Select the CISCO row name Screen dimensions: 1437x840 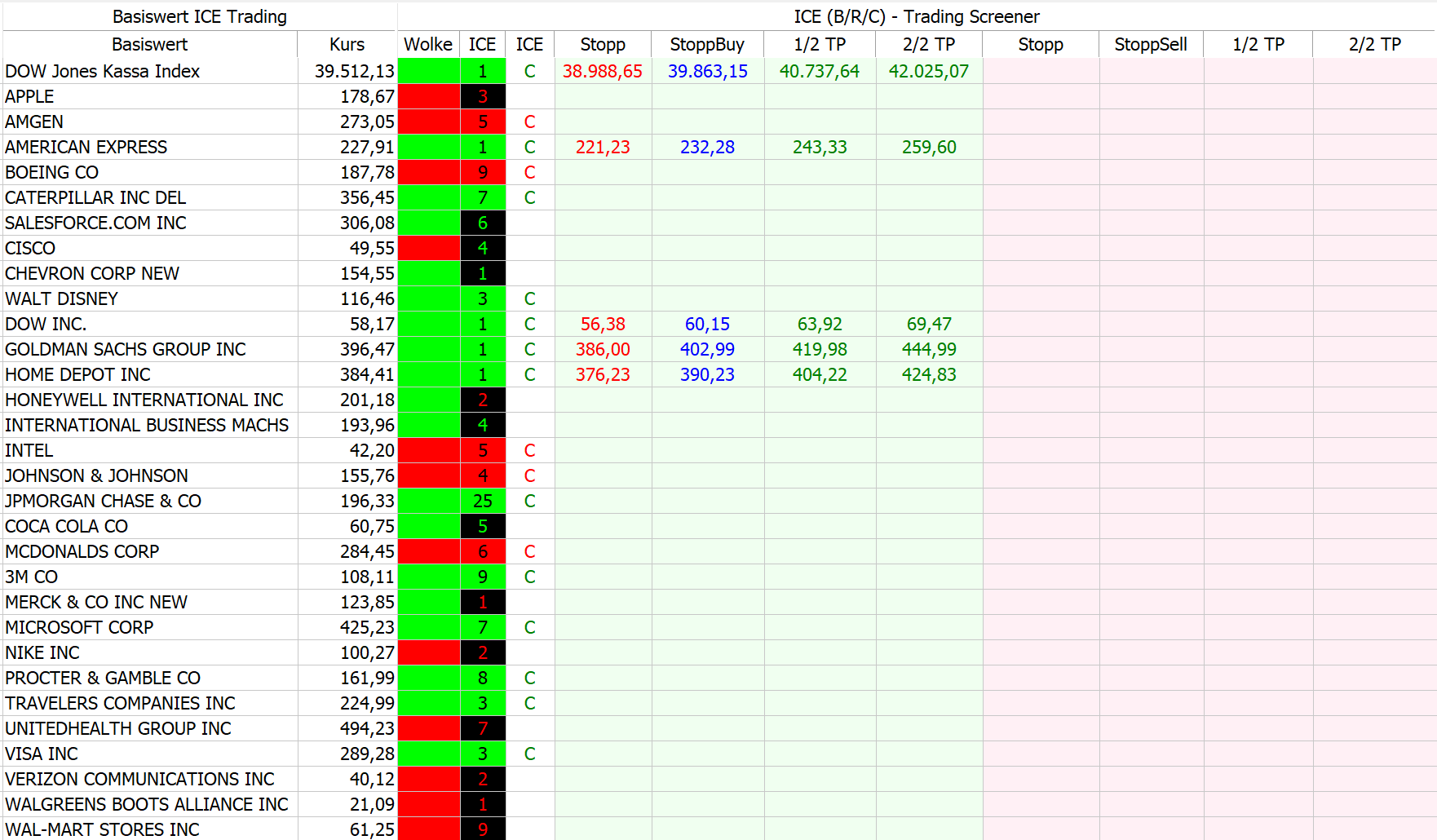click(30, 248)
